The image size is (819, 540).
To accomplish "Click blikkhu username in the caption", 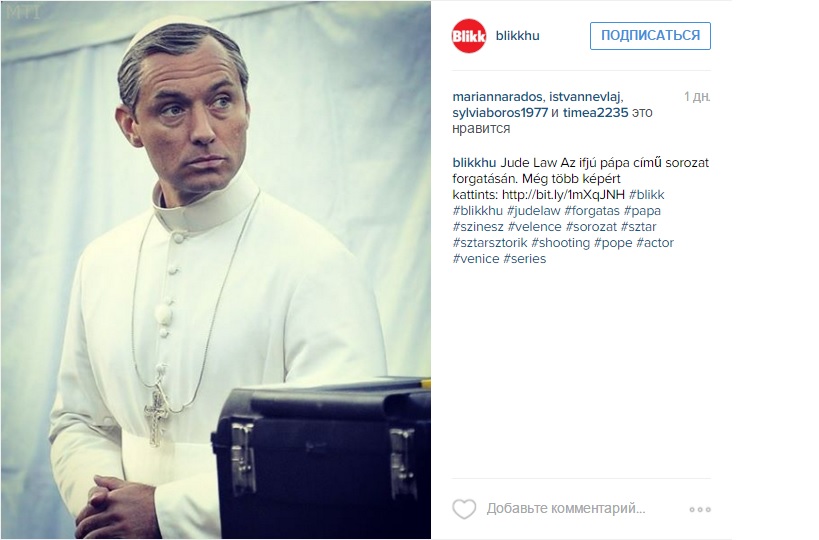I will (474, 163).
